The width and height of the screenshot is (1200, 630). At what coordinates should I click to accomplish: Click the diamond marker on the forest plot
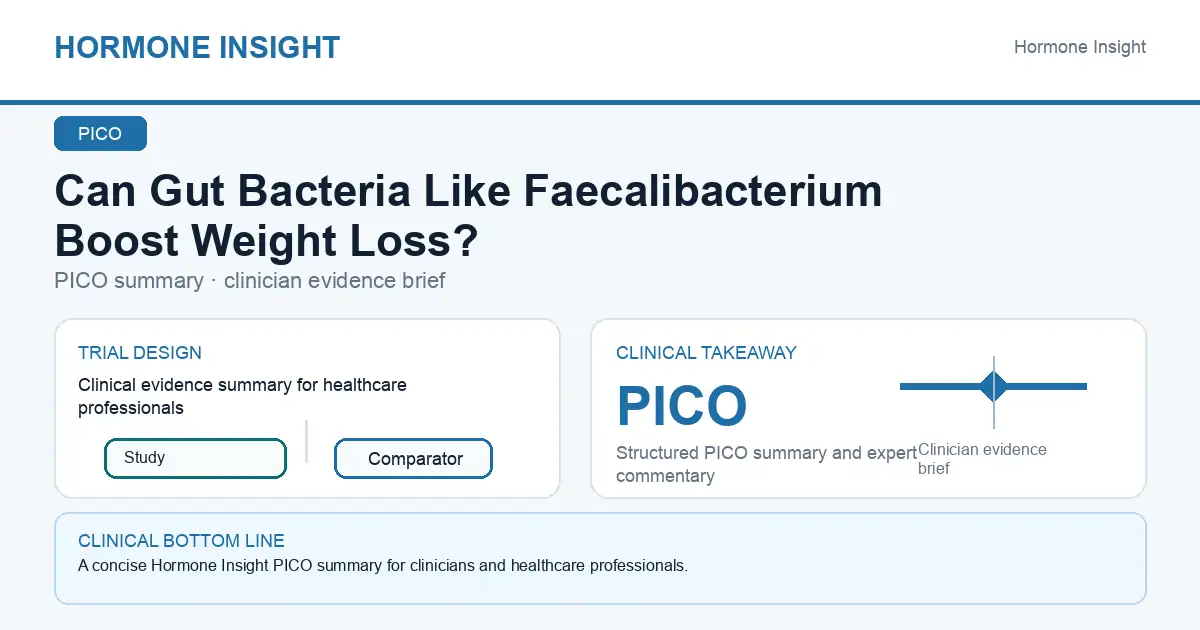993,386
